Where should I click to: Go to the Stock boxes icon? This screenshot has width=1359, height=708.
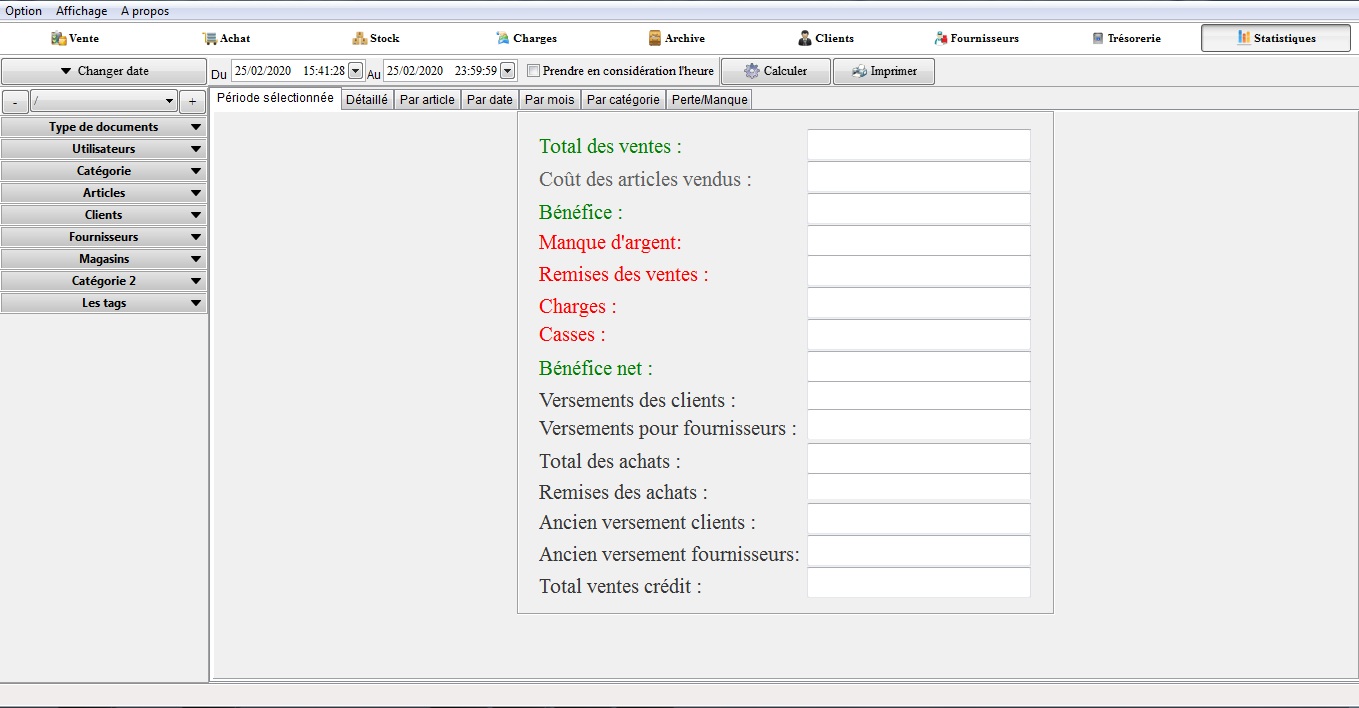(x=360, y=38)
